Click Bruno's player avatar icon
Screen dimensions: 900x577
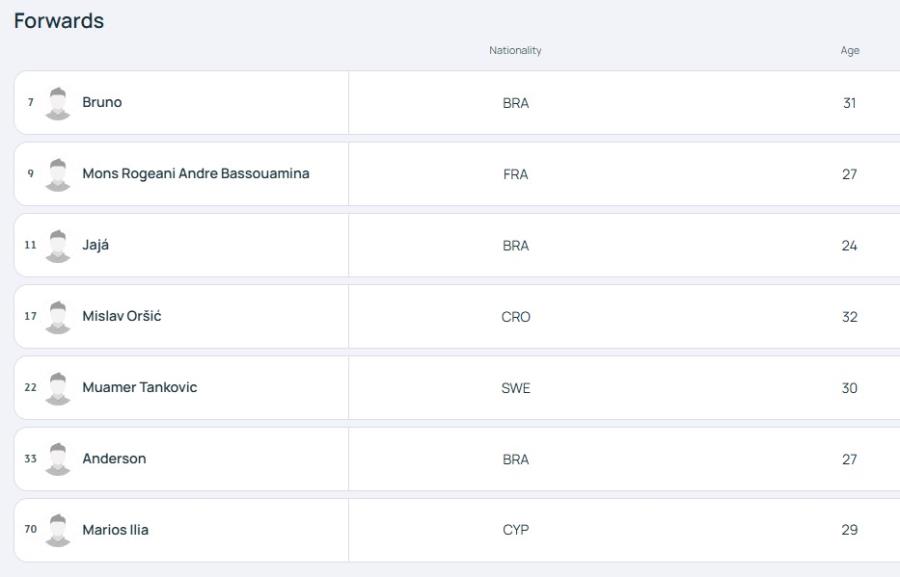coord(57,103)
